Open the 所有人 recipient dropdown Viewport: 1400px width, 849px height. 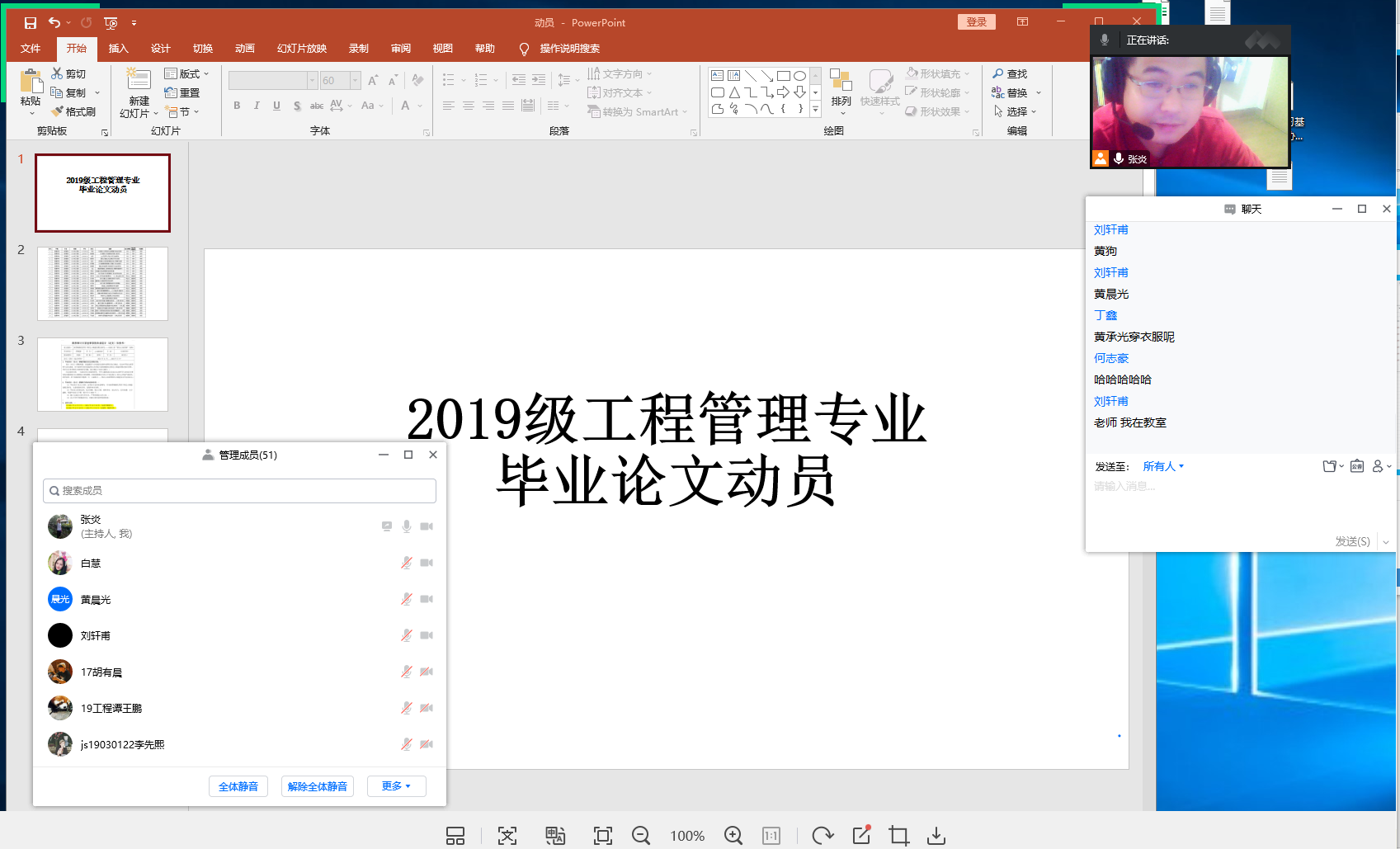(x=1163, y=466)
